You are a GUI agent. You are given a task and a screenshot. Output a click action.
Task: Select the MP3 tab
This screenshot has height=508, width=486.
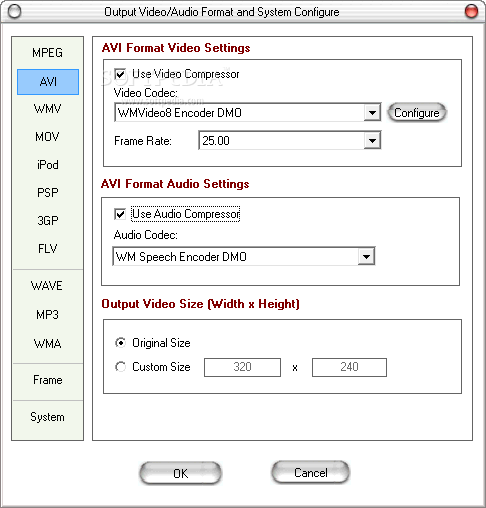pyautogui.click(x=47, y=315)
